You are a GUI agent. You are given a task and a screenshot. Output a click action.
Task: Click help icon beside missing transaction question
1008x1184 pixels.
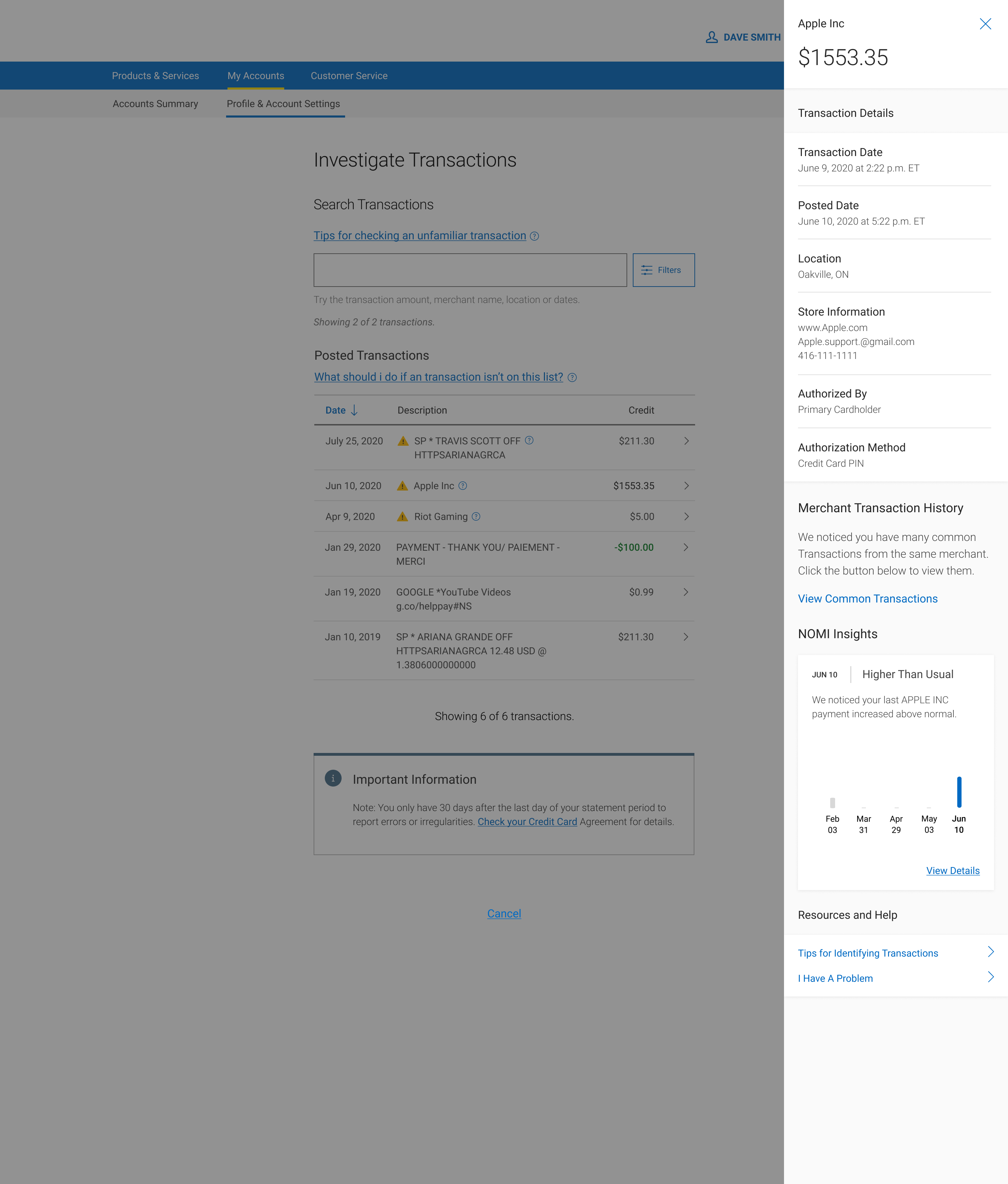(x=572, y=378)
